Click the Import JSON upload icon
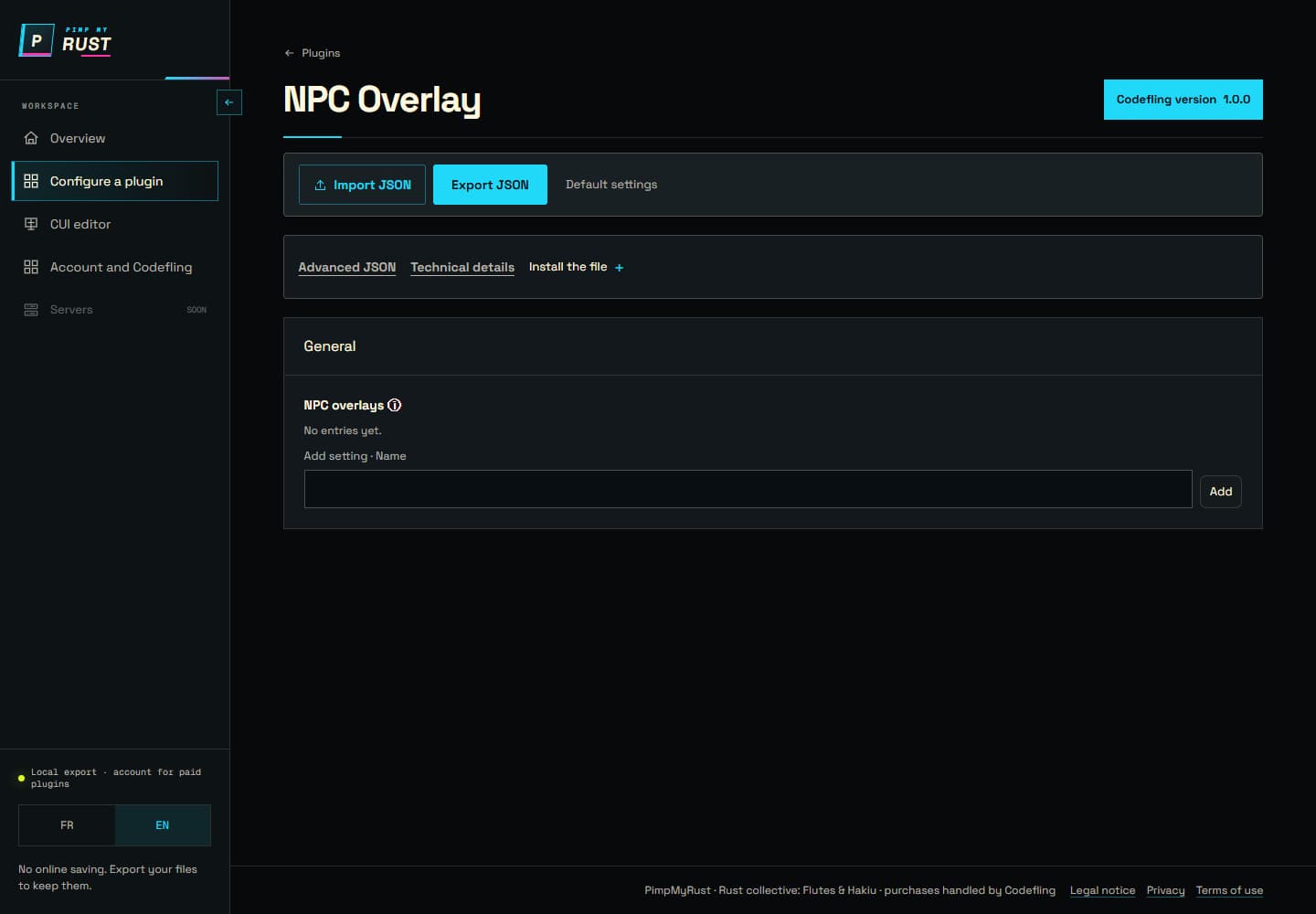 (320, 185)
